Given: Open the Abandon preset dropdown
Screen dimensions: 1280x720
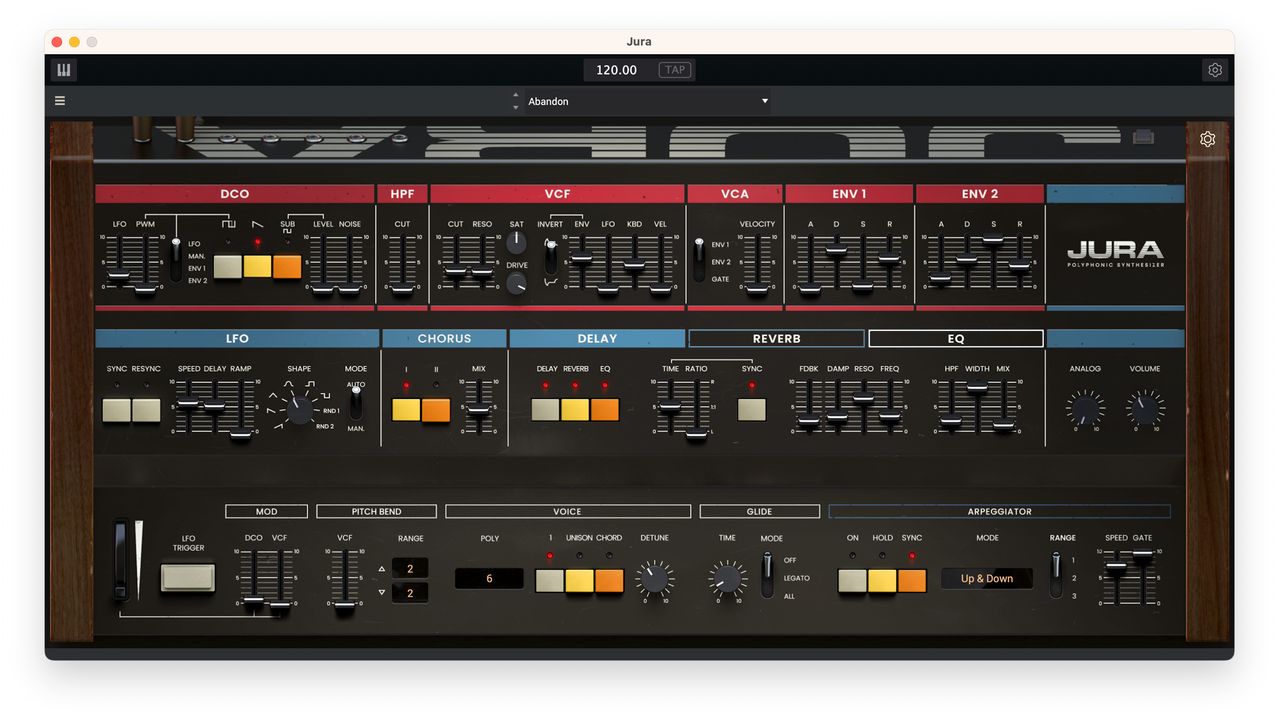Looking at the screenshot, I should (x=647, y=101).
